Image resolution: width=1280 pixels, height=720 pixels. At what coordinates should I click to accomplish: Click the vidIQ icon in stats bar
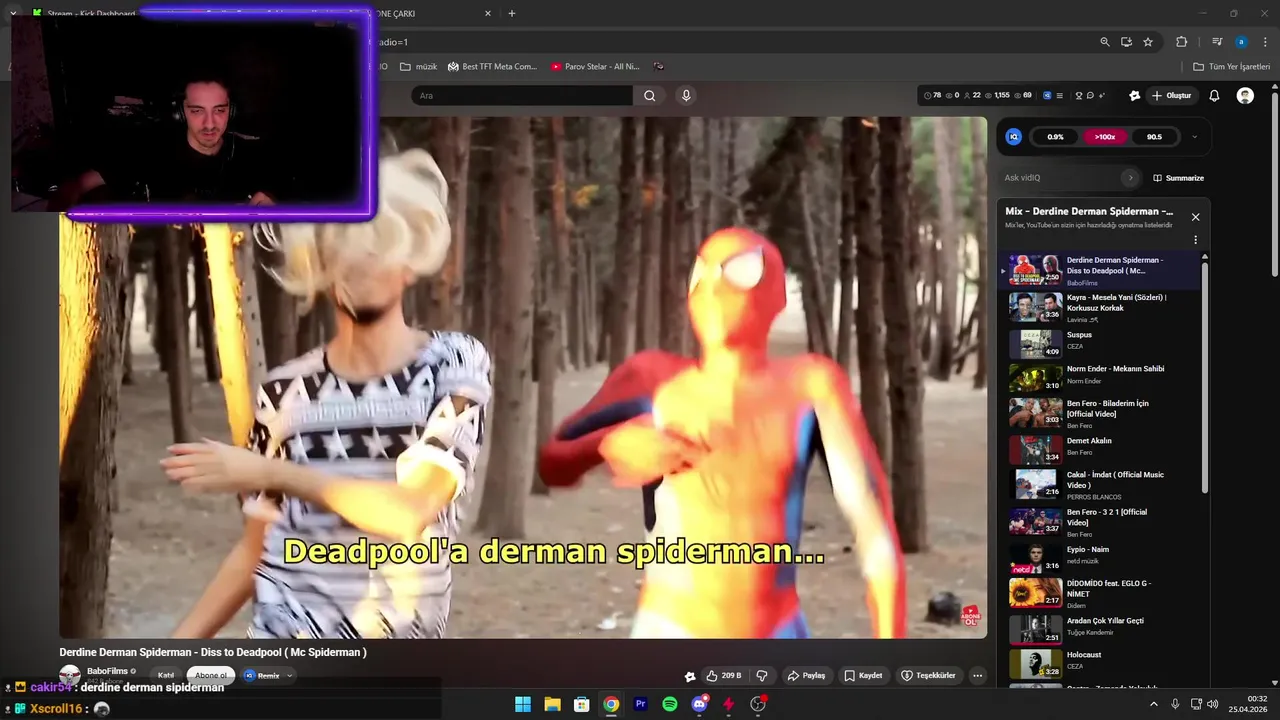tap(1047, 96)
